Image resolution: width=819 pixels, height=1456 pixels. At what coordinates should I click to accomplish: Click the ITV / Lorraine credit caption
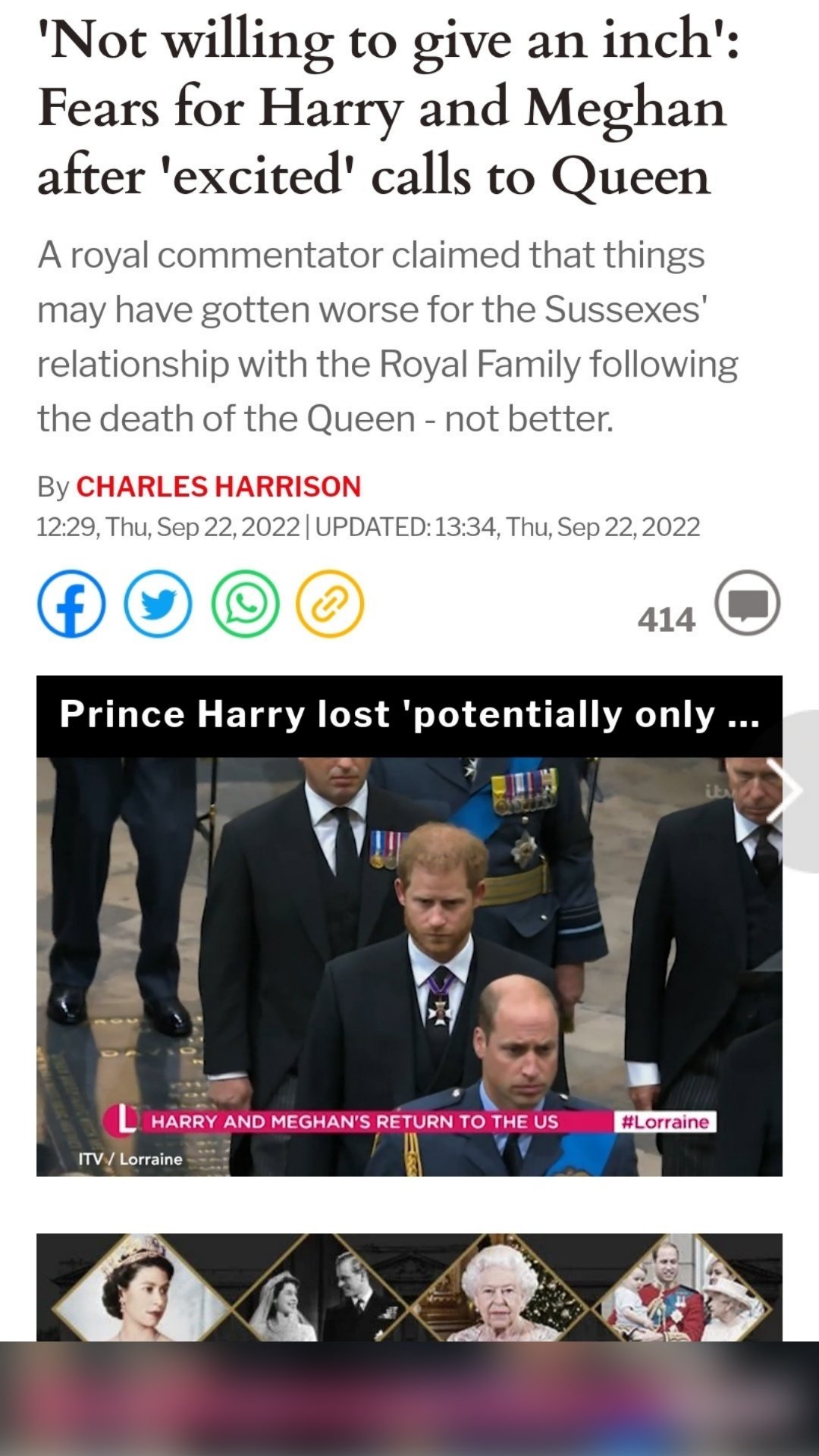coord(130,1159)
